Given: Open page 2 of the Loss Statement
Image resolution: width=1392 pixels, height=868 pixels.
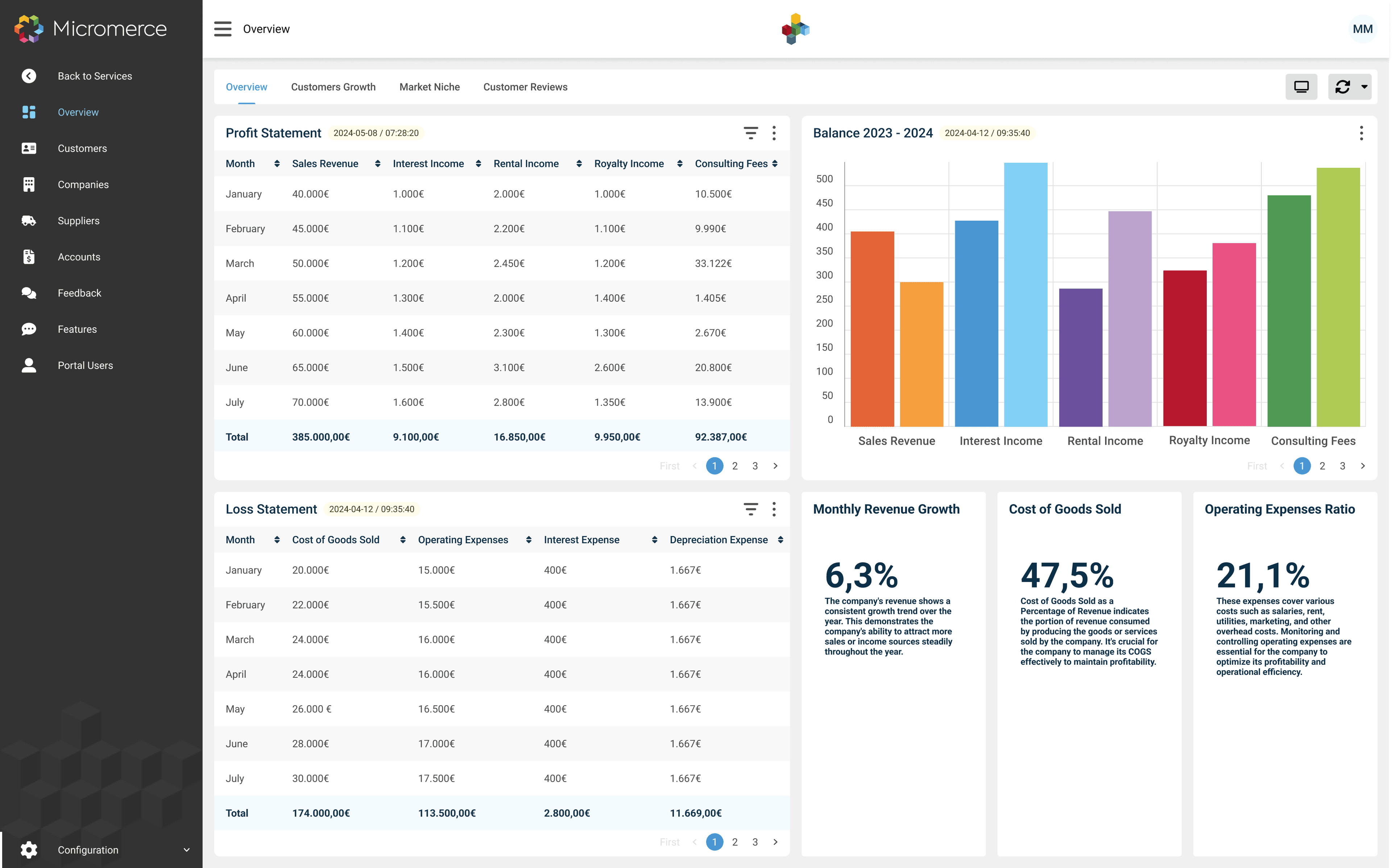Looking at the screenshot, I should click(735, 842).
